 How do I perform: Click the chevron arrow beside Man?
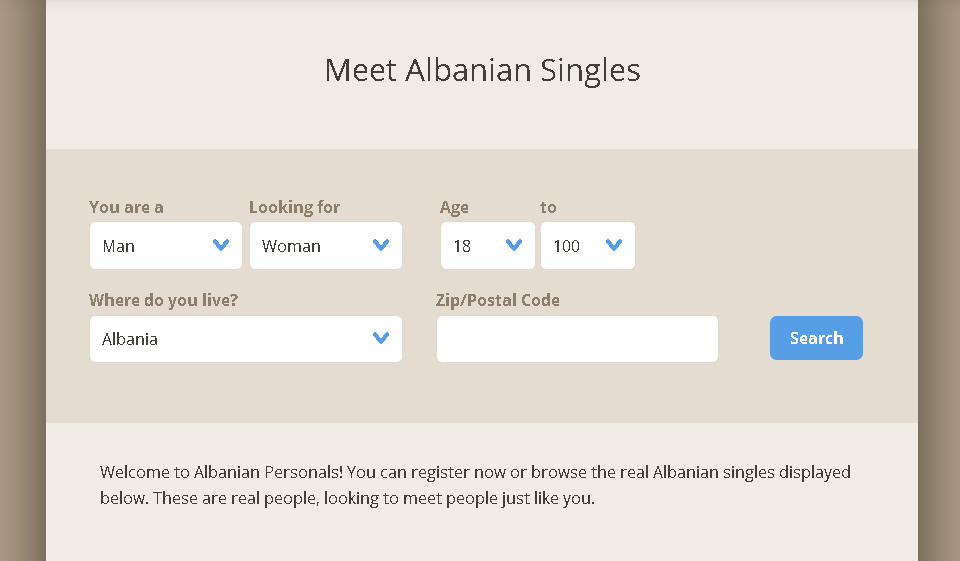pyautogui.click(x=221, y=245)
